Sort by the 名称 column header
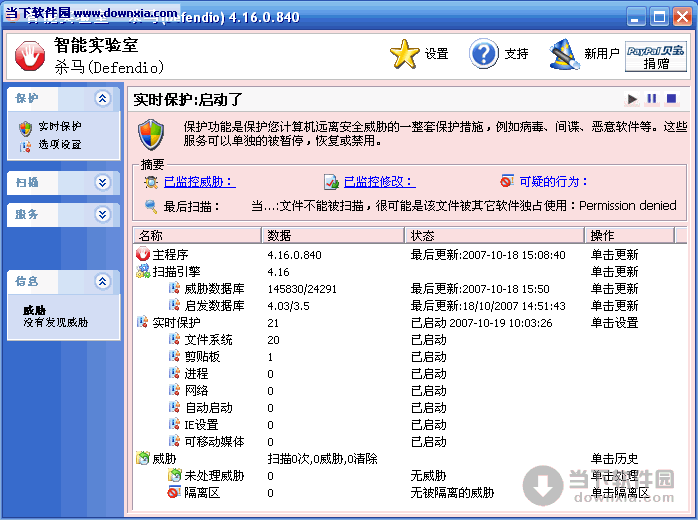The height and width of the screenshot is (520, 698). click(197, 236)
